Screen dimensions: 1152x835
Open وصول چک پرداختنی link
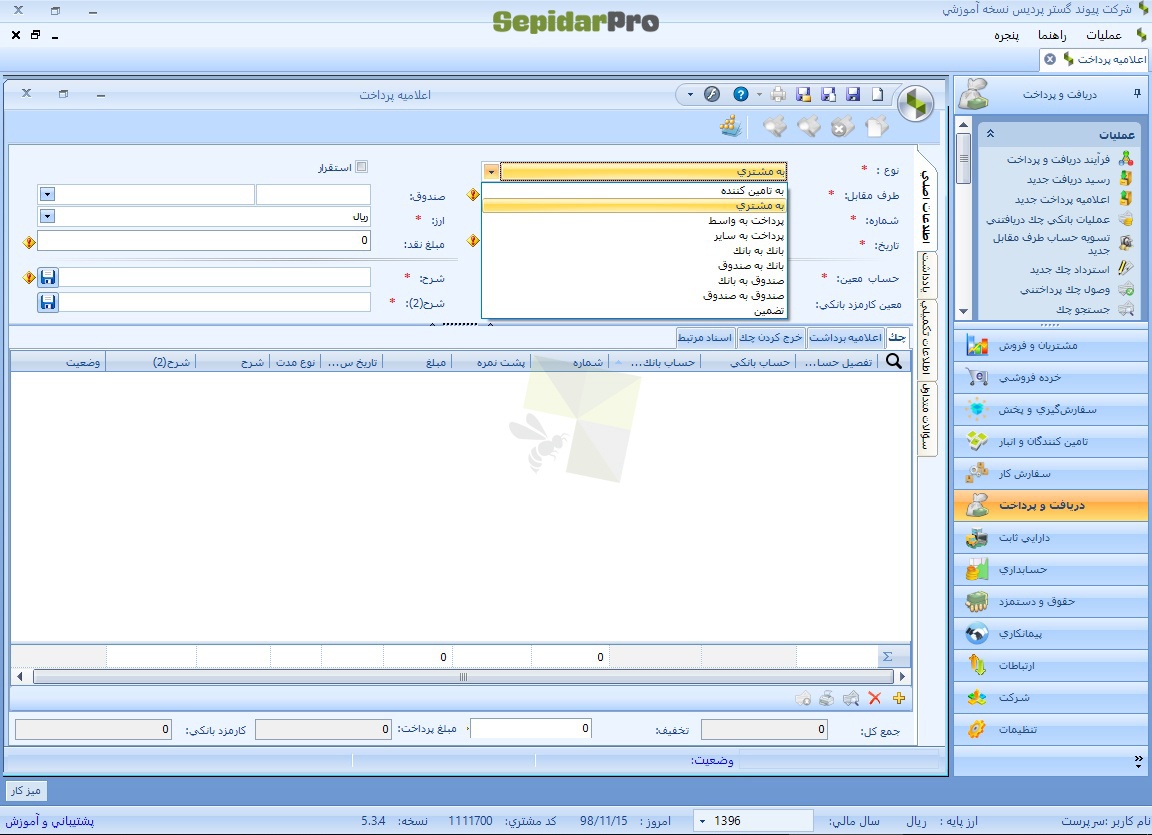tap(1065, 289)
